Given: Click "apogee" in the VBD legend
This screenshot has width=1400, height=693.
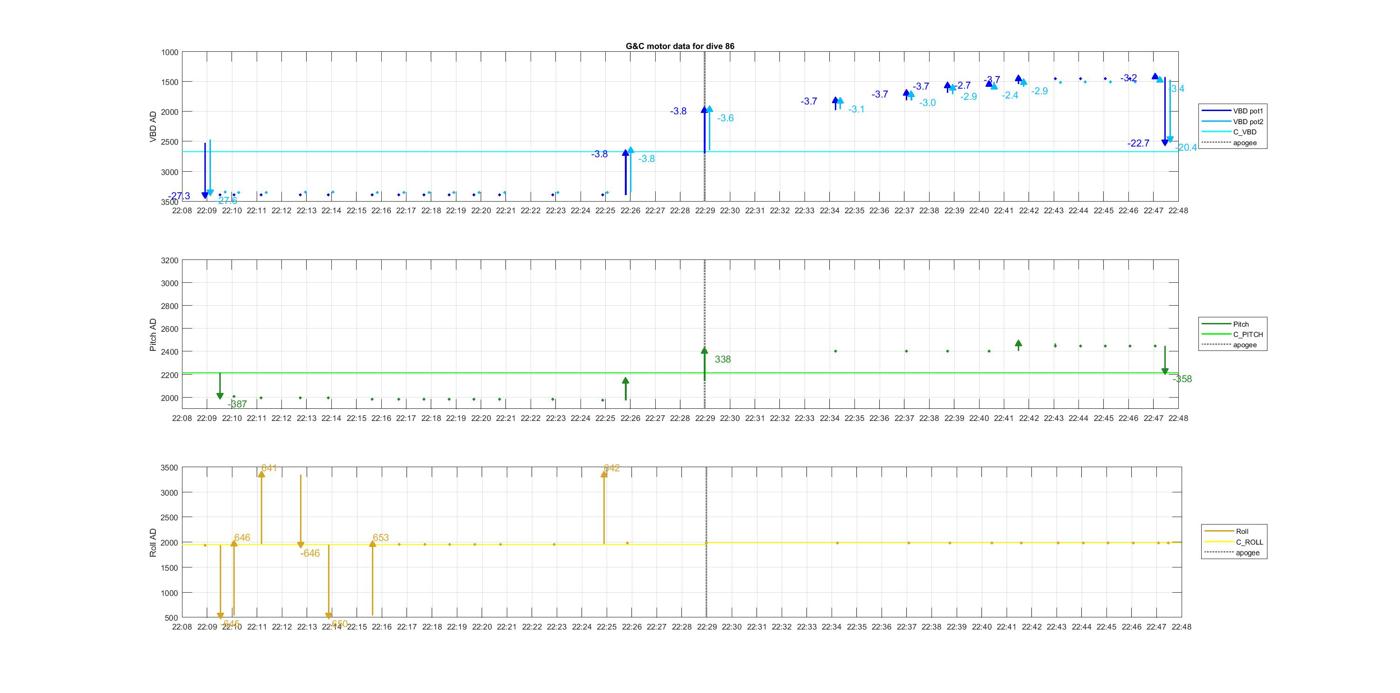Looking at the screenshot, I should pyautogui.click(x=1231, y=143).
